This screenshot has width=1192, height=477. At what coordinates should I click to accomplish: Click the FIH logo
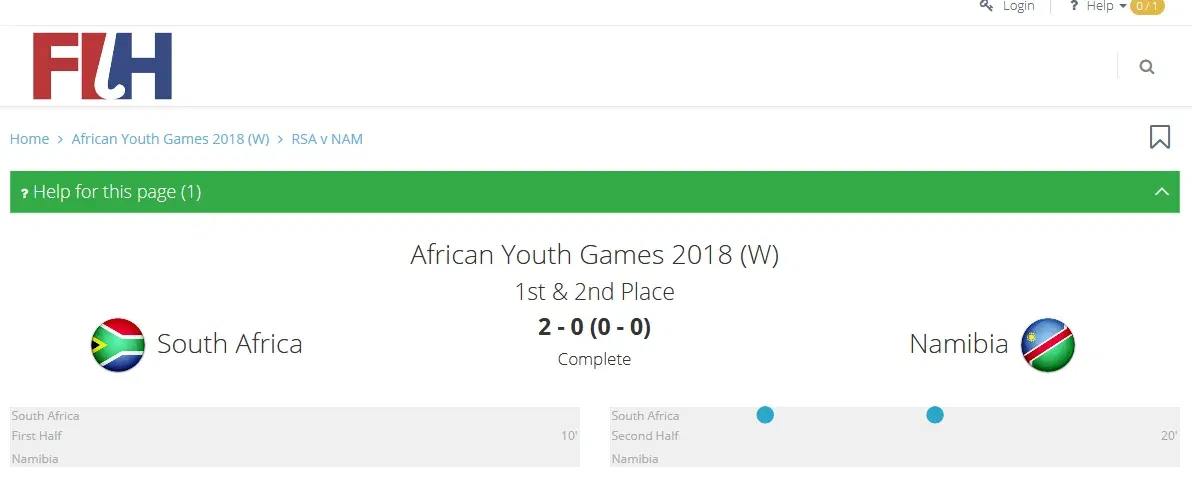[x=102, y=66]
